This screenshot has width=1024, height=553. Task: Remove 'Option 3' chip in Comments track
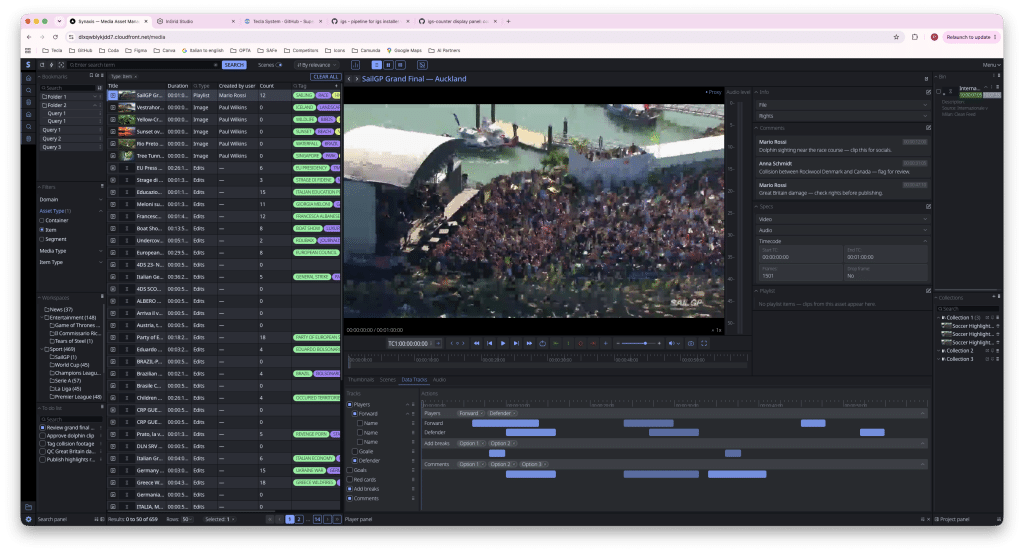coord(545,465)
